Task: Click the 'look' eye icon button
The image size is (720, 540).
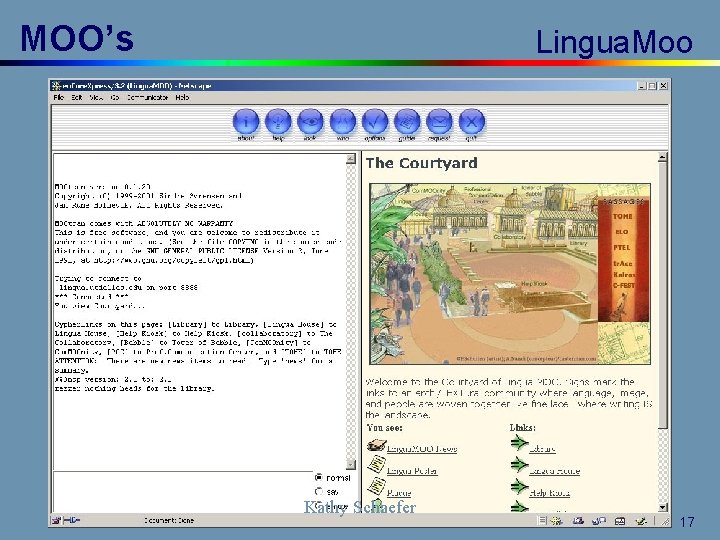Action: (x=310, y=122)
